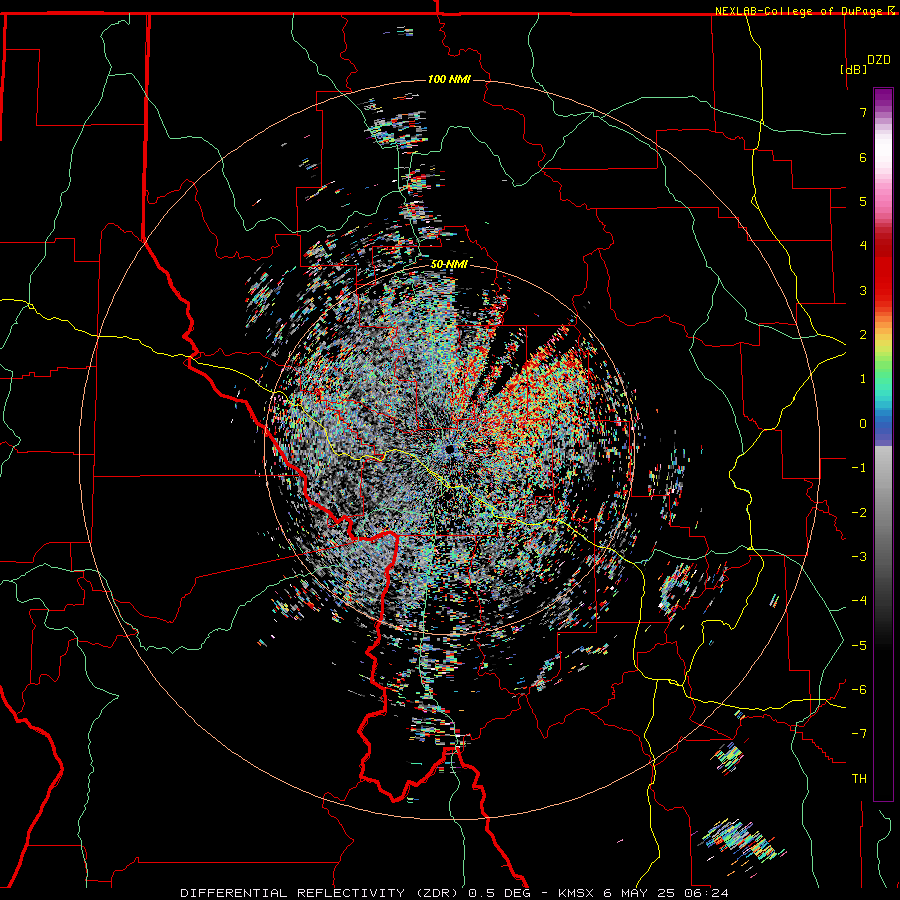Click the -2 dB scale label
The image size is (900, 900).
(x=859, y=513)
